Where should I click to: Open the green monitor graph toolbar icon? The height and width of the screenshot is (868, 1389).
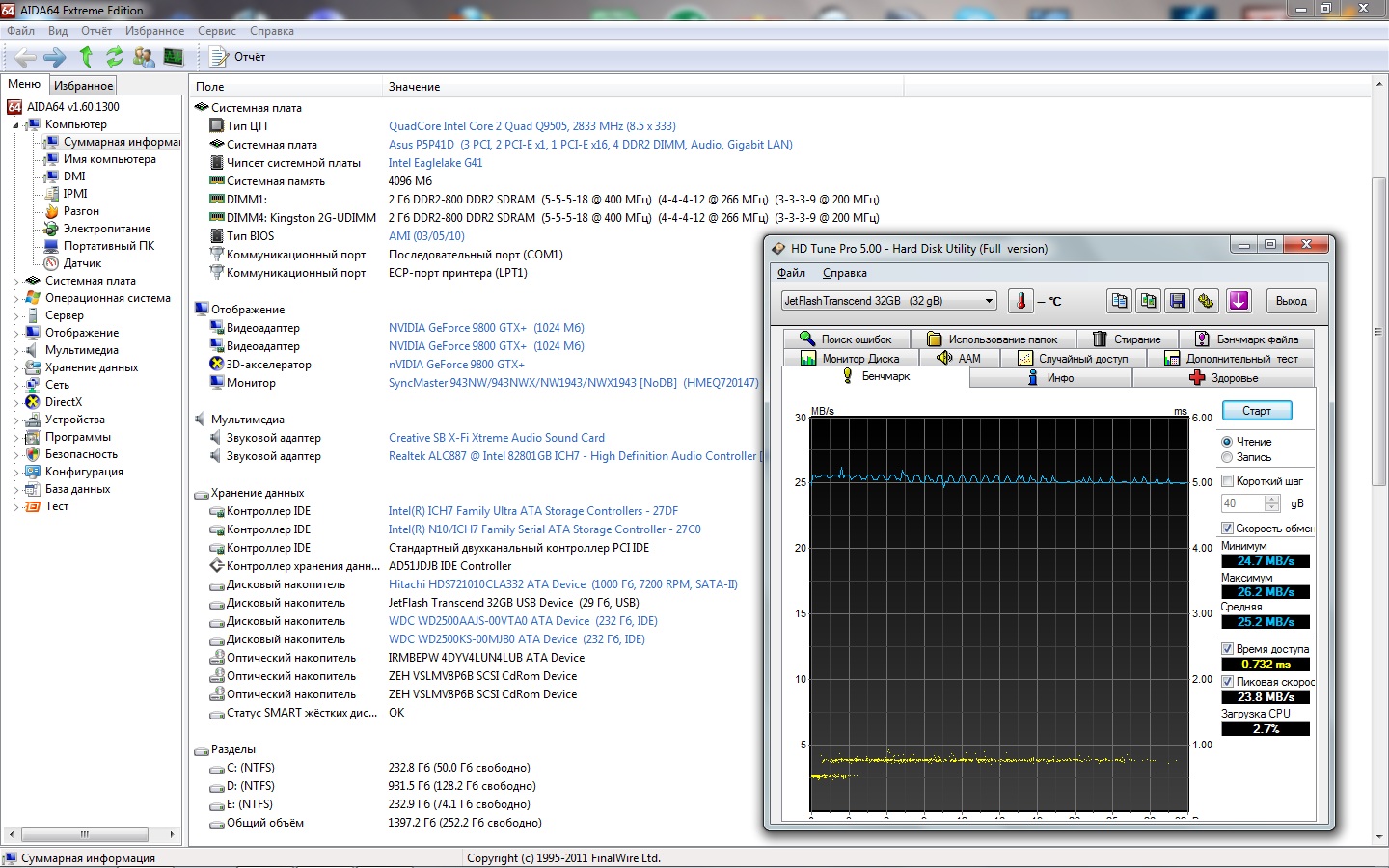[x=174, y=57]
